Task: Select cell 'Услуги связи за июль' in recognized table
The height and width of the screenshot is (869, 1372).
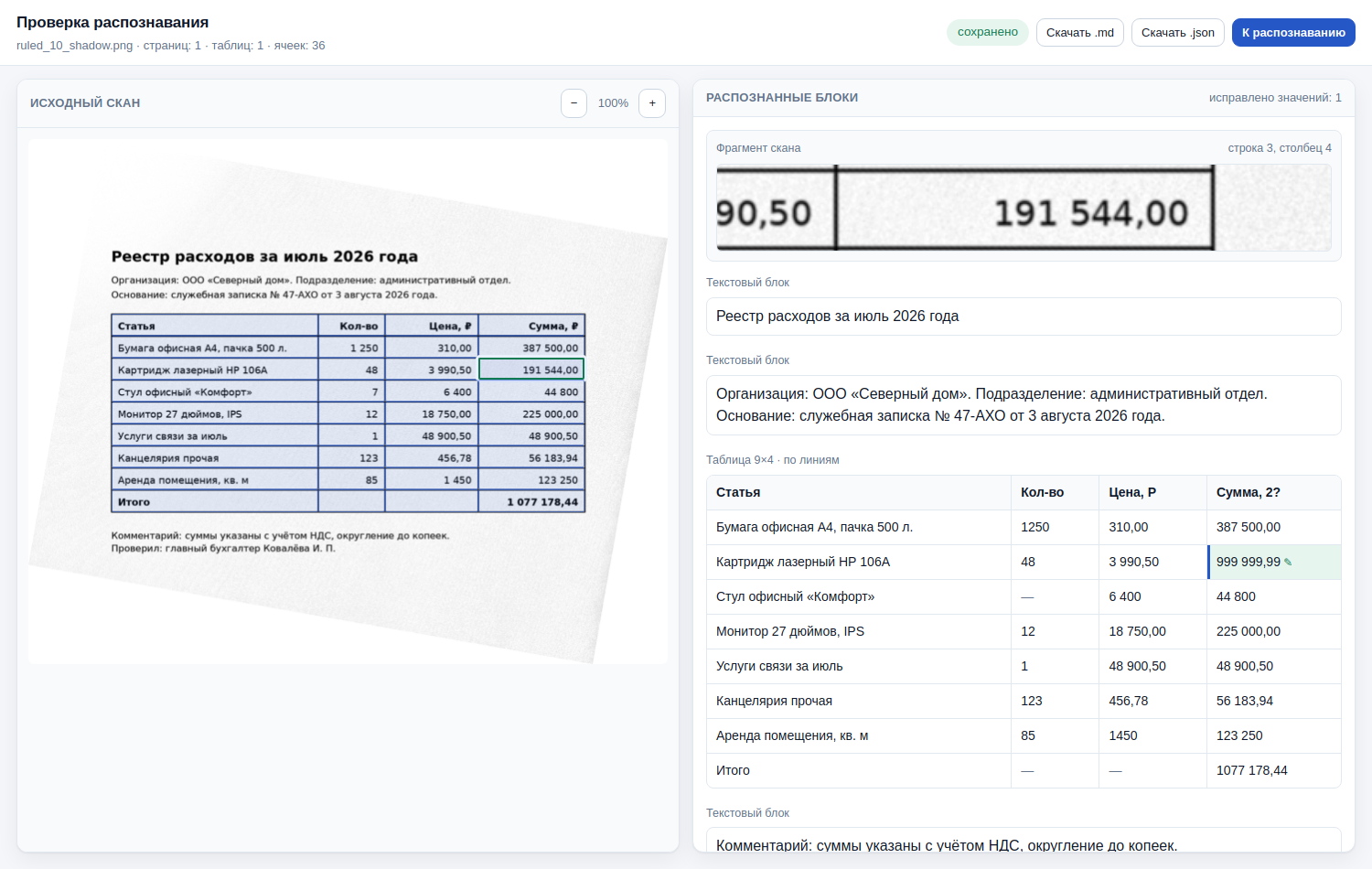Action: 859,667
